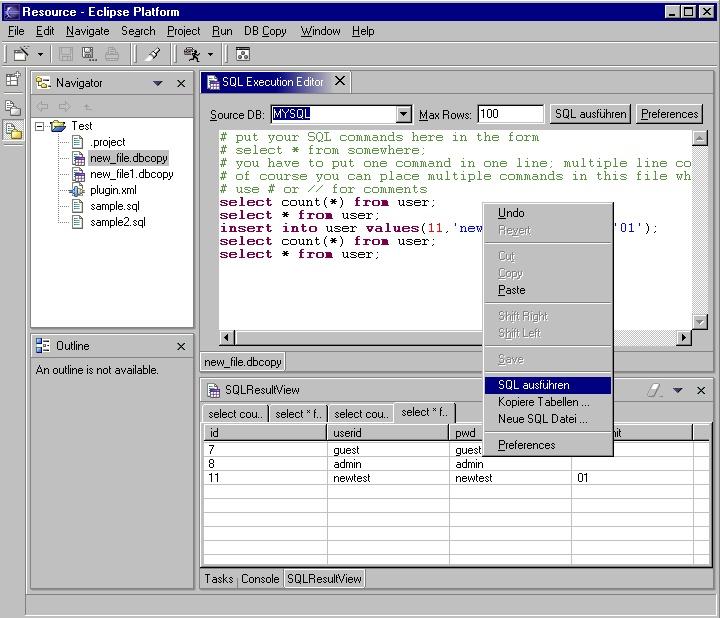Image resolution: width=720 pixels, height=618 pixels.
Task: Open the Source DB dropdown
Action: coord(403,114)
